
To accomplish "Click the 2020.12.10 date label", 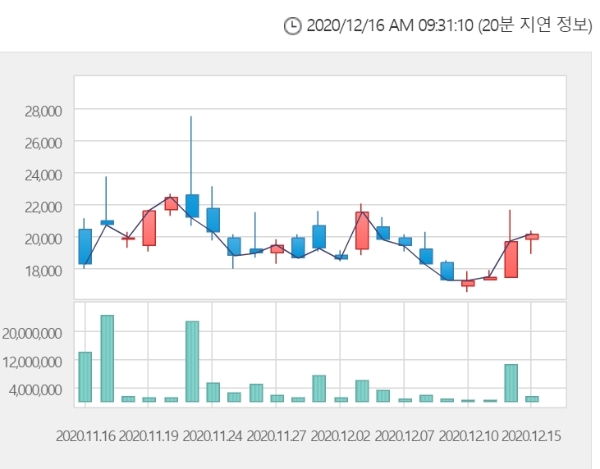I will 469,436.
